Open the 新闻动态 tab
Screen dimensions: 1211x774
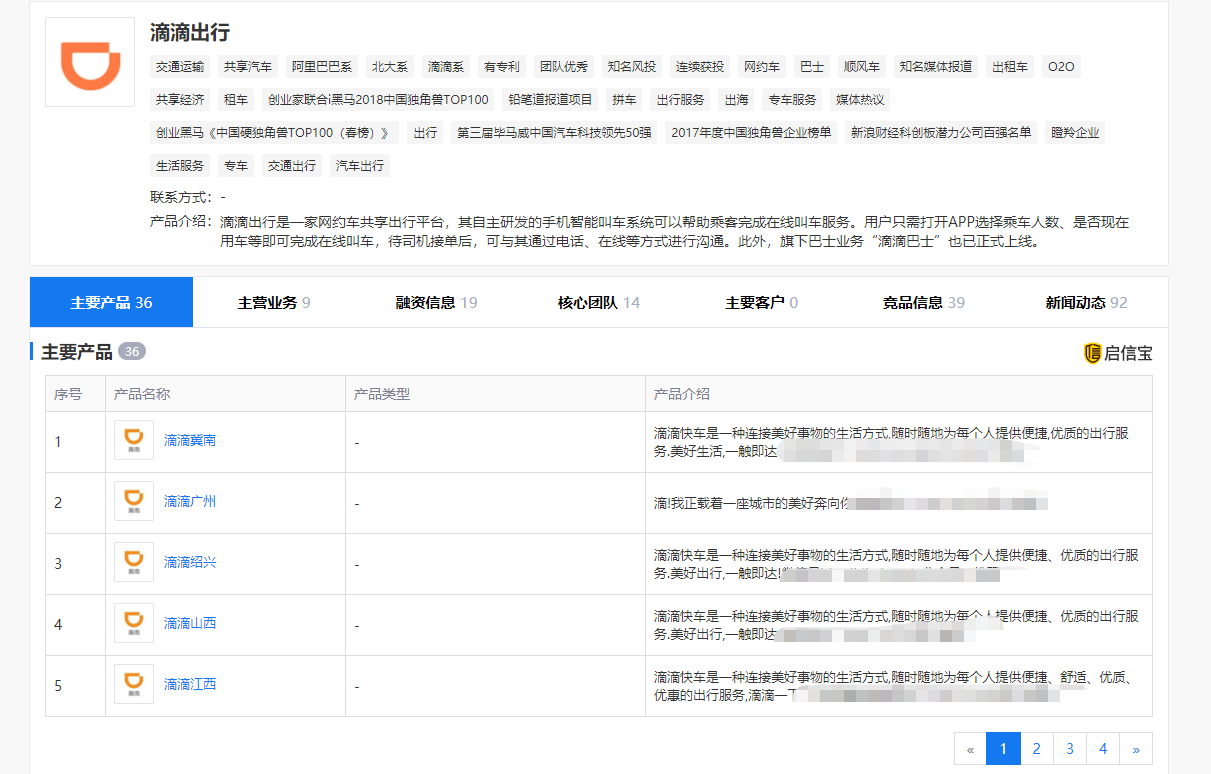(1086, 302)
